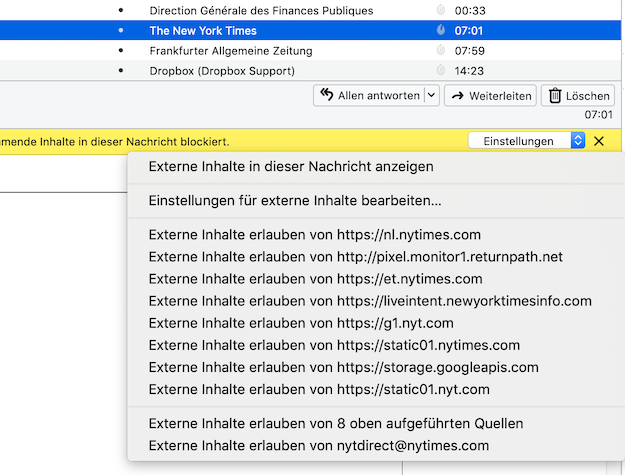The width and height of the screenshot is (625, 475).
Task: Click the junk flame icon on the New York Times row
Action: pos(441,31)
